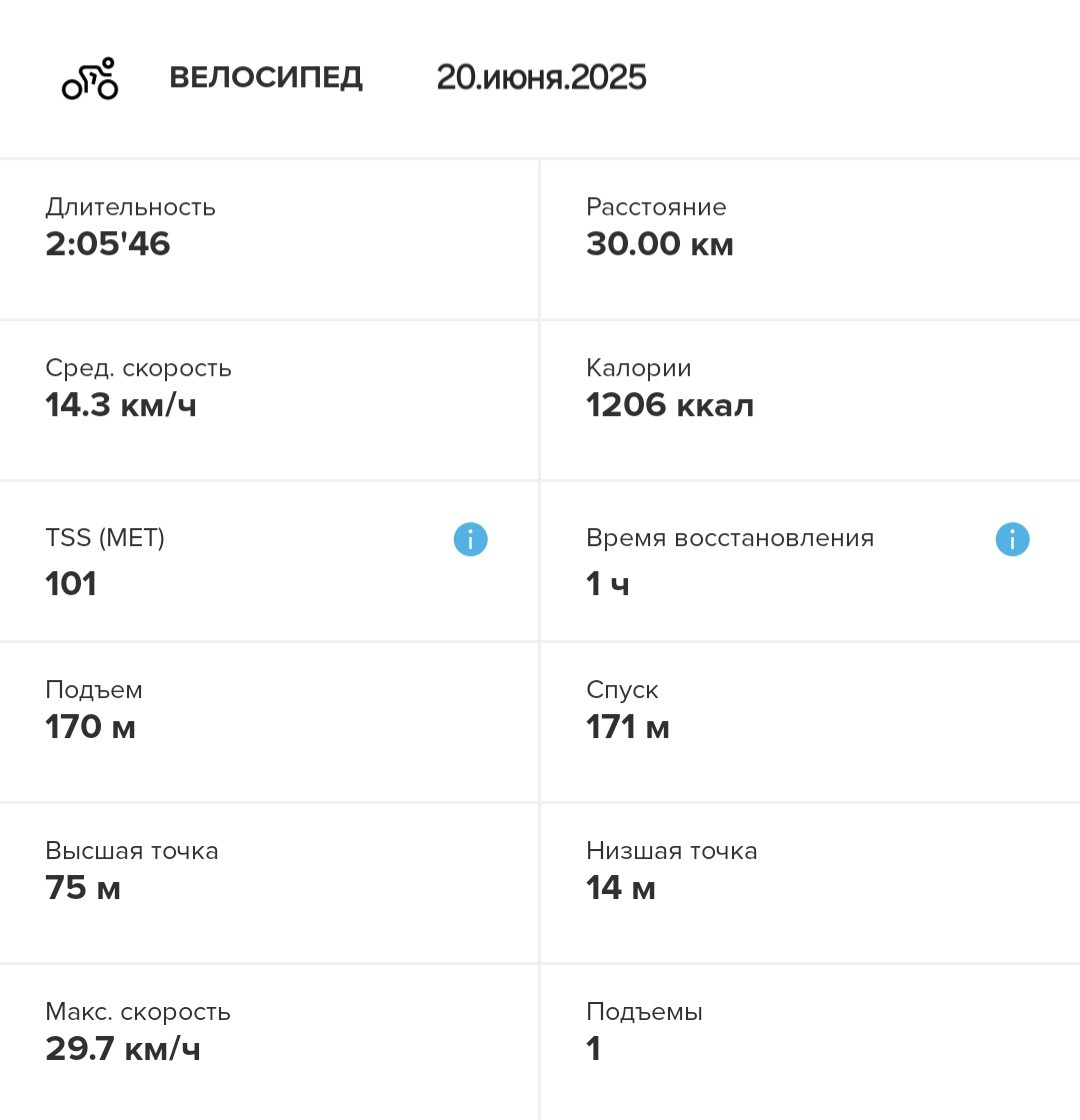1080x1120 pixels.
Task: Tap the Сред. скорость 14.3 км/ч value
Action: click(121, 405)
